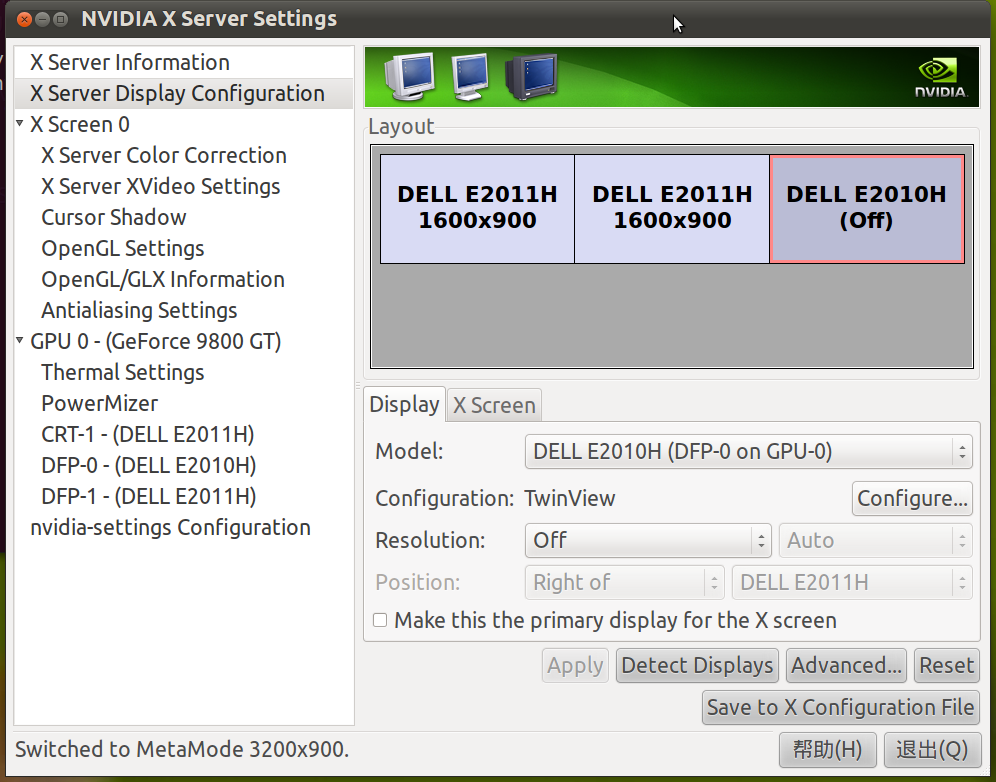Viewport: 996px width, 782px height.
Task: Click the 帮助(H) help button
Action: (x=828, y=750)
